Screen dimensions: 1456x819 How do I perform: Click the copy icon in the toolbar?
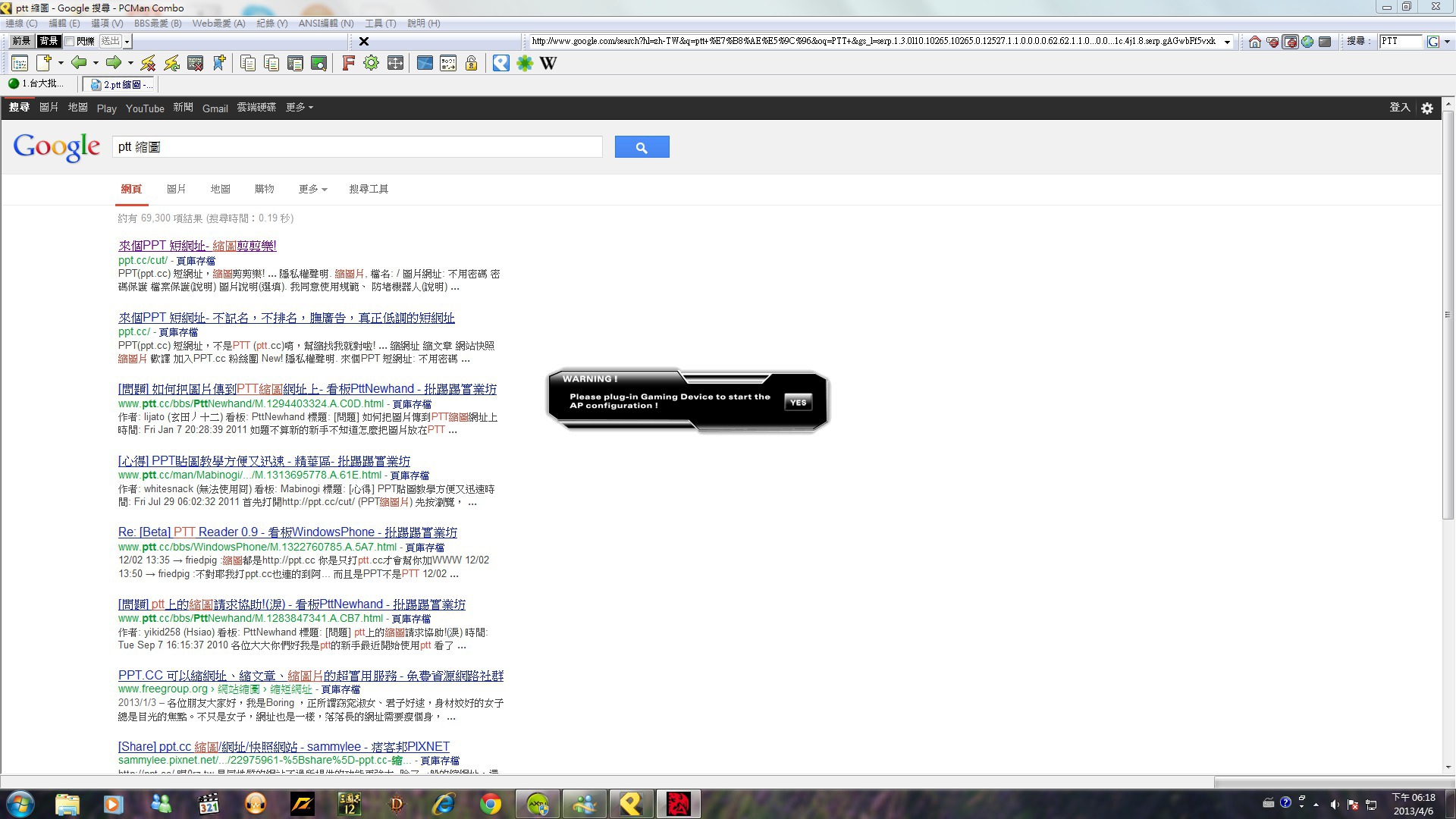pos(248,64)
